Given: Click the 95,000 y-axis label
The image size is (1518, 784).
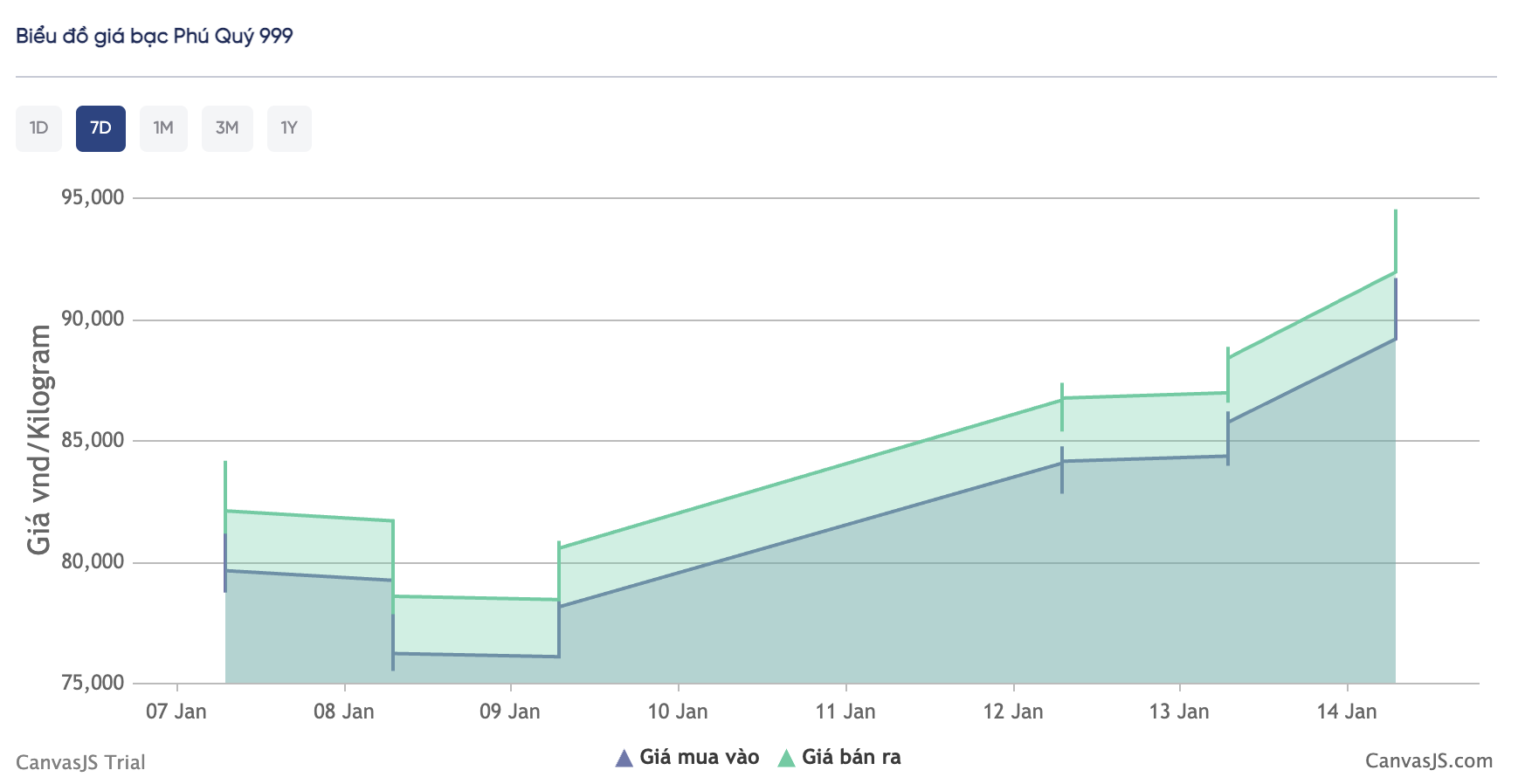Looking at the screenshot, I should click(93, 197).
